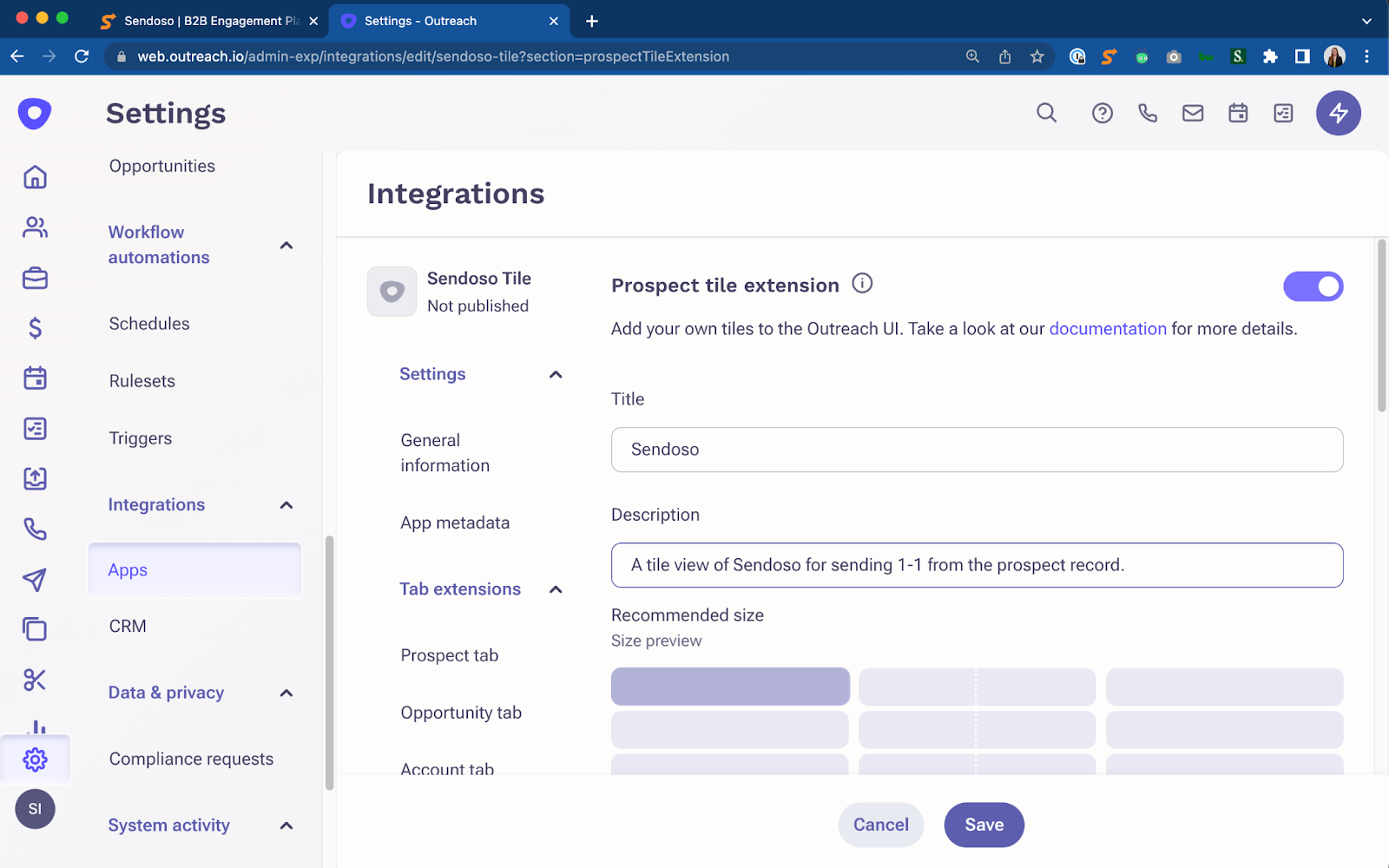The image size is (1389, 868).
Task: Click the Settings gear icon in sidebar
Action: click(35, 759)
